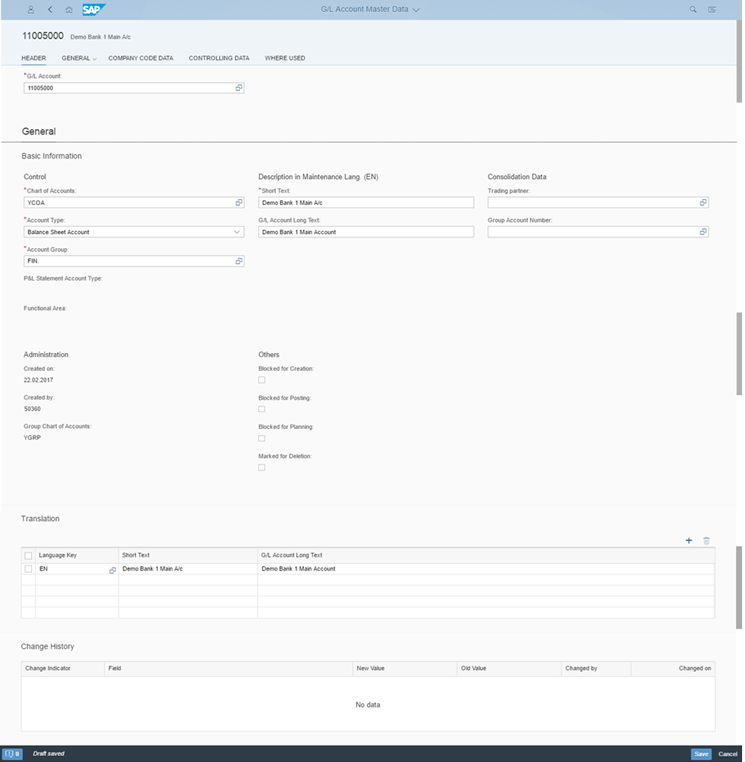
Task: Expand the Account Type dropdown
Action: [237, 232]
